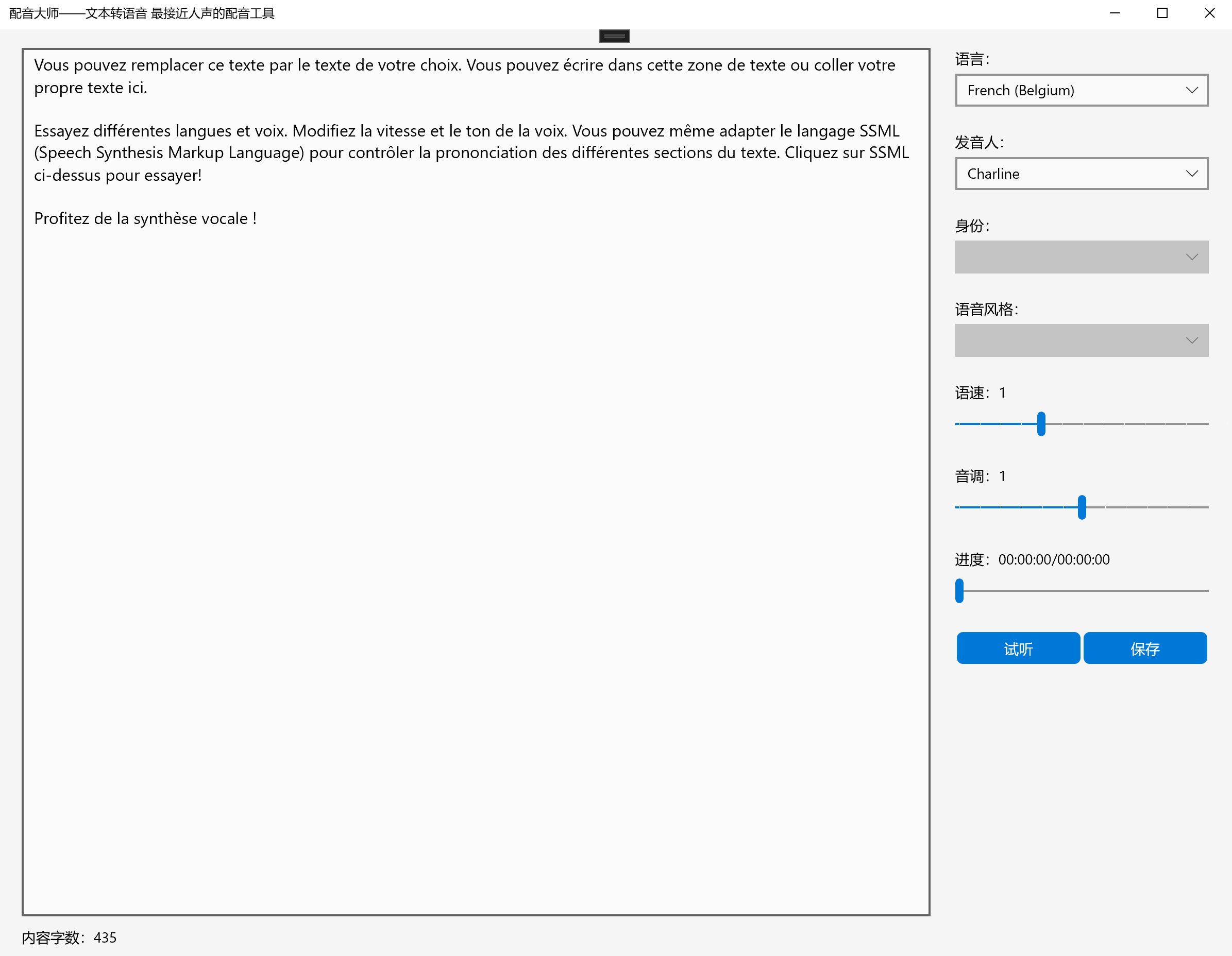Click the 音调 pitch slider thumb

[x=1082, y=507]
